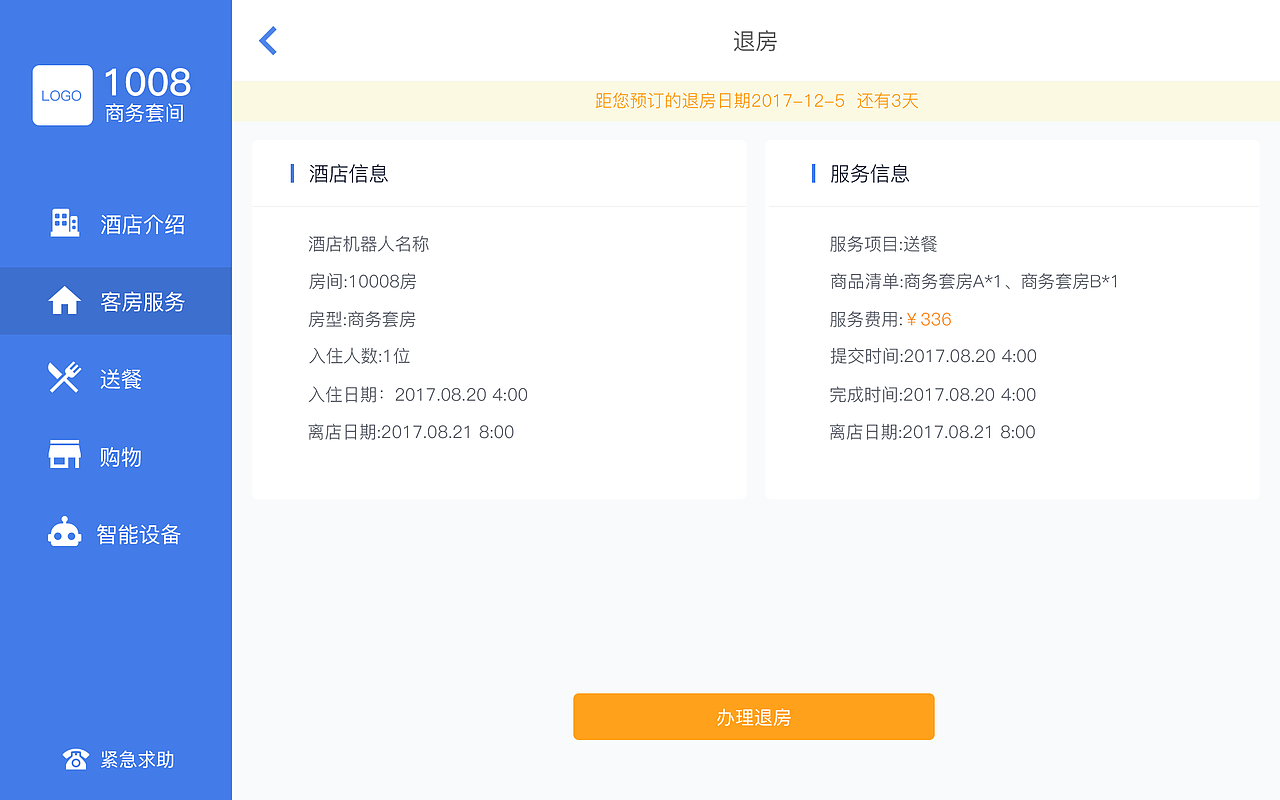
Task: Click 离店日期 in hotel info card
Action: [x=411, y=432]
